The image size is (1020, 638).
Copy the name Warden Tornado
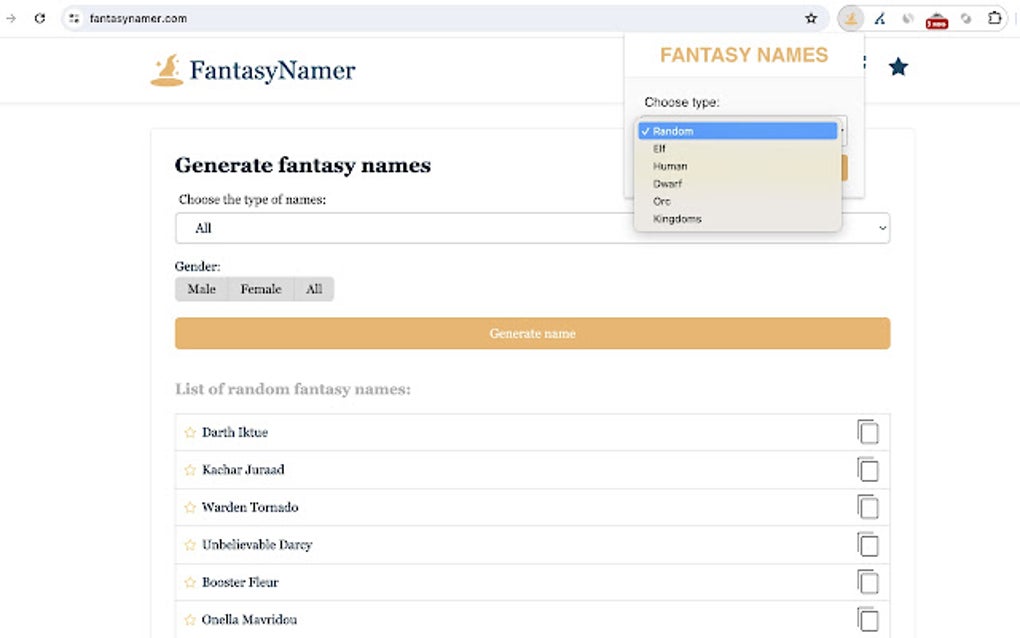pos(868,506)
